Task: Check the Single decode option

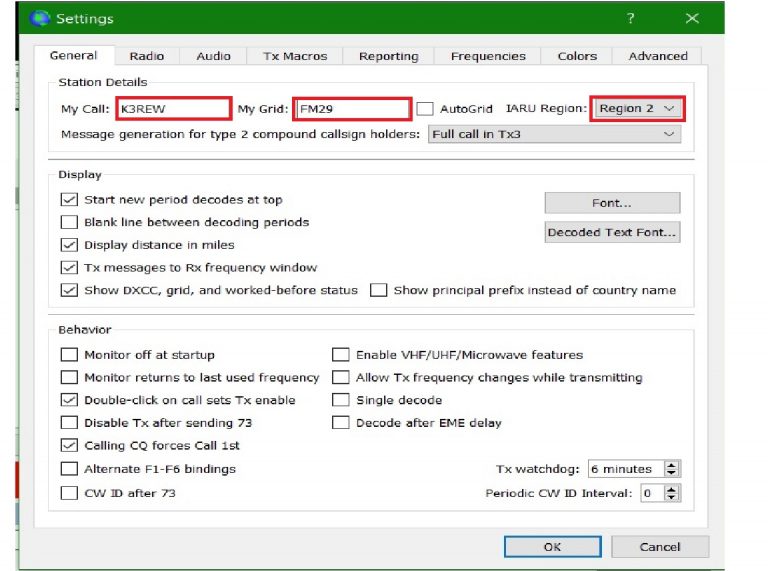Action: (341, 400)
